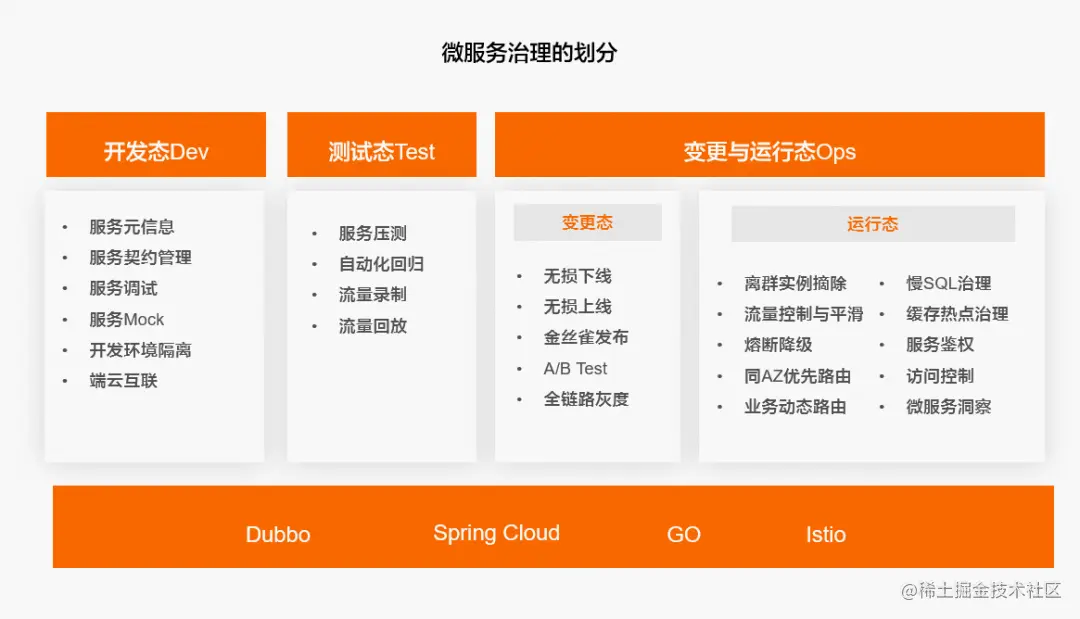This screenshot has height=619, width=1080.
Task: Click the 服务契约管理 list item
Action: 141,258
